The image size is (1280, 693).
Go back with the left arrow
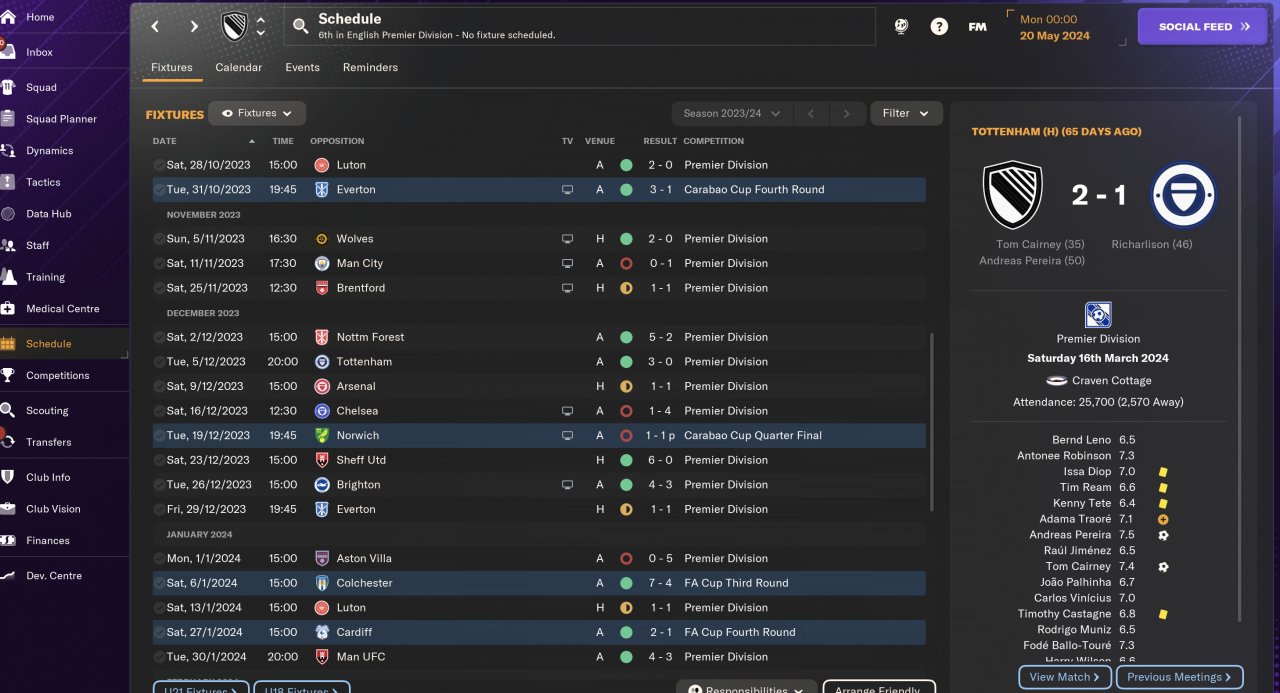point(155,27)
